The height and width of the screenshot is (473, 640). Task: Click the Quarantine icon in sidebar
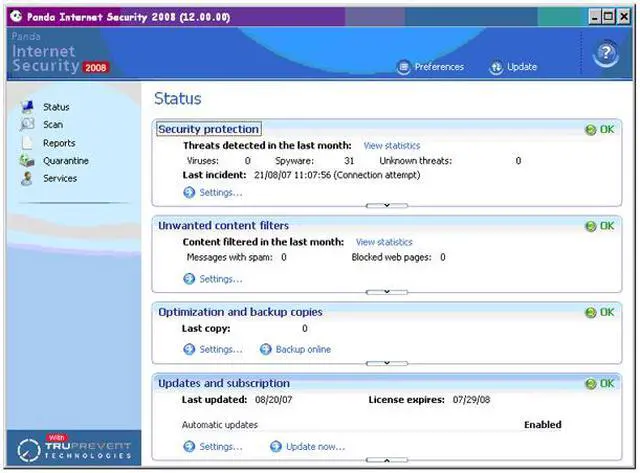(x=26, y=161)
